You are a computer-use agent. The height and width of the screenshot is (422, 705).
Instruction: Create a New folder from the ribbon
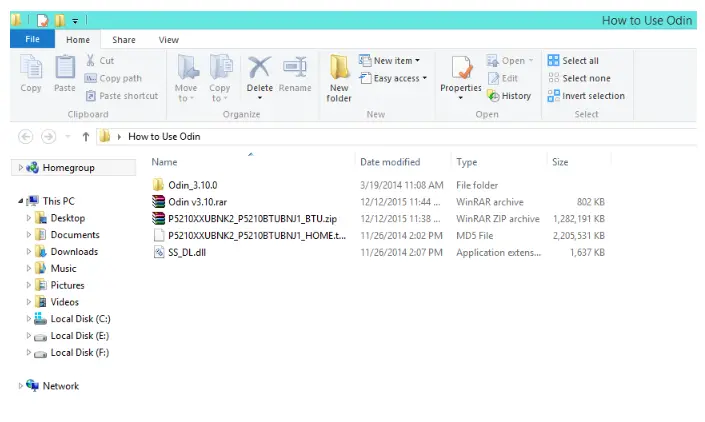(x=339, y=78)
